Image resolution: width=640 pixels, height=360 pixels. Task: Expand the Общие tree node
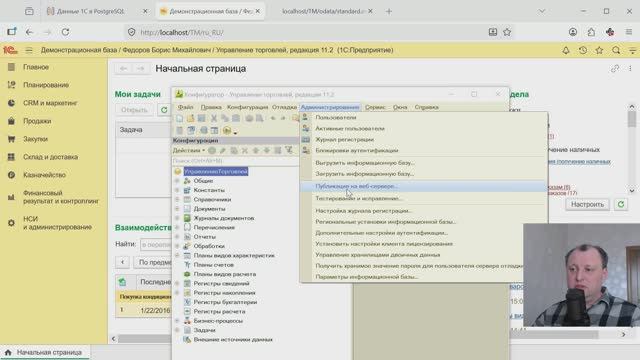(177, 181)
